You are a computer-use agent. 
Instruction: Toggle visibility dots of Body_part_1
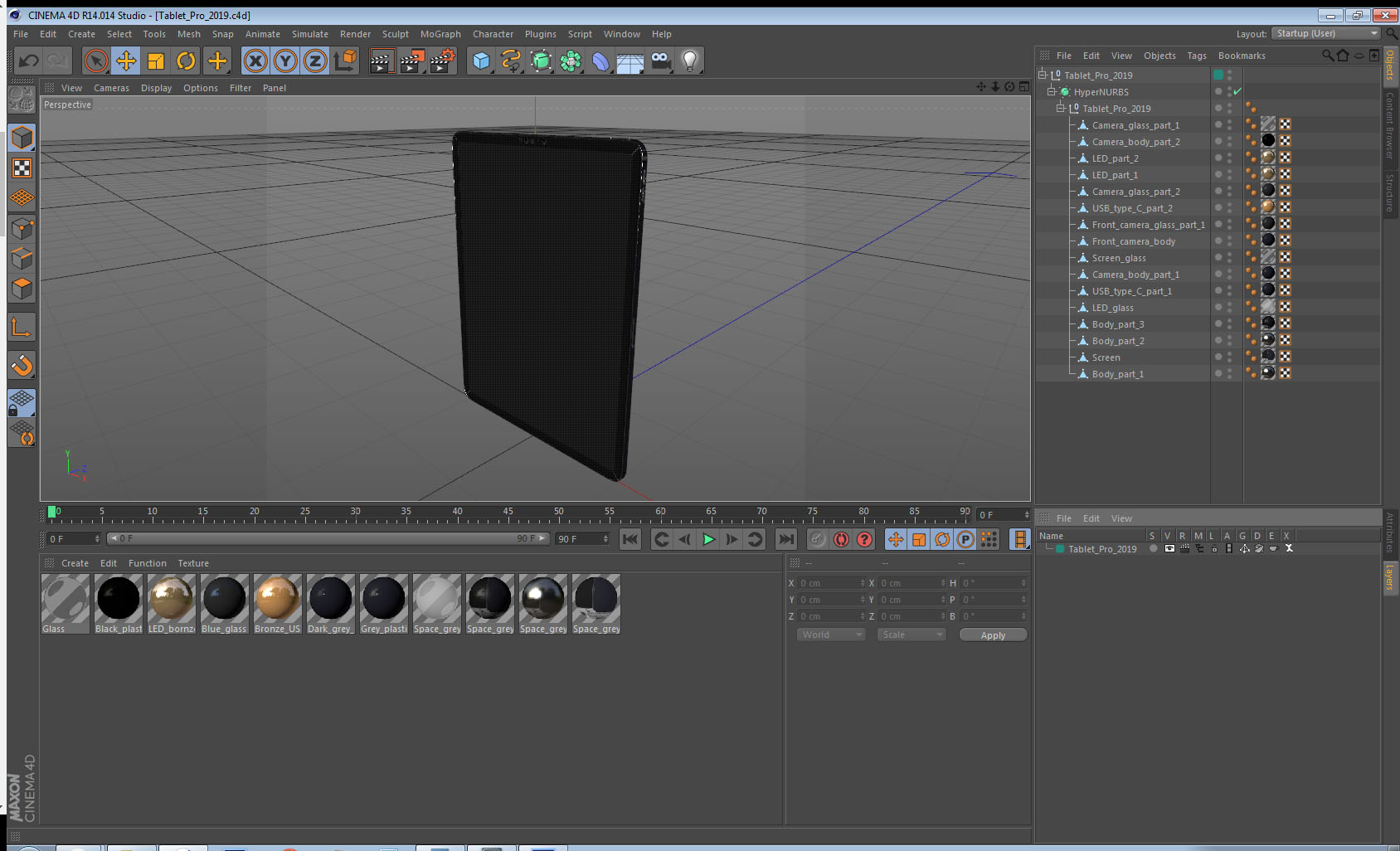tap(1229, 373)
